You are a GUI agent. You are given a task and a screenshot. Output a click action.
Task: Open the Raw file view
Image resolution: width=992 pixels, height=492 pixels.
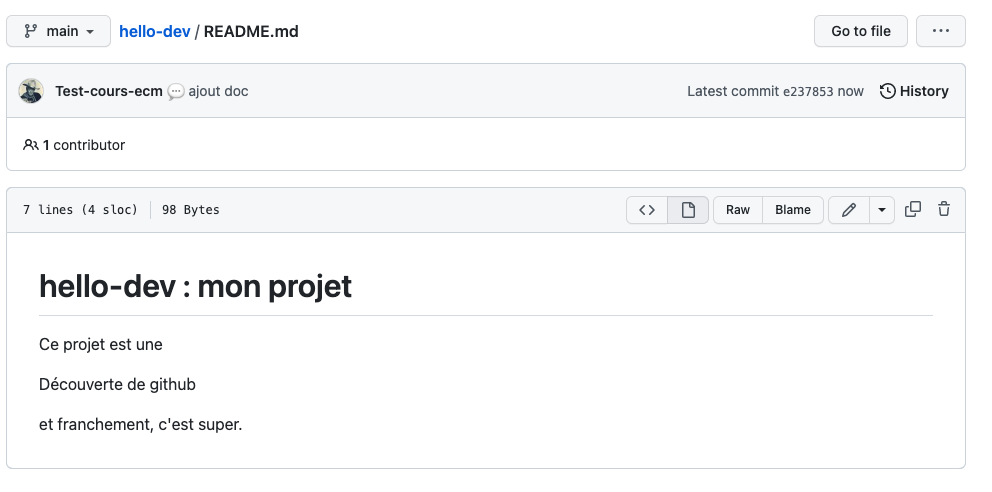[x=738, y=210]
